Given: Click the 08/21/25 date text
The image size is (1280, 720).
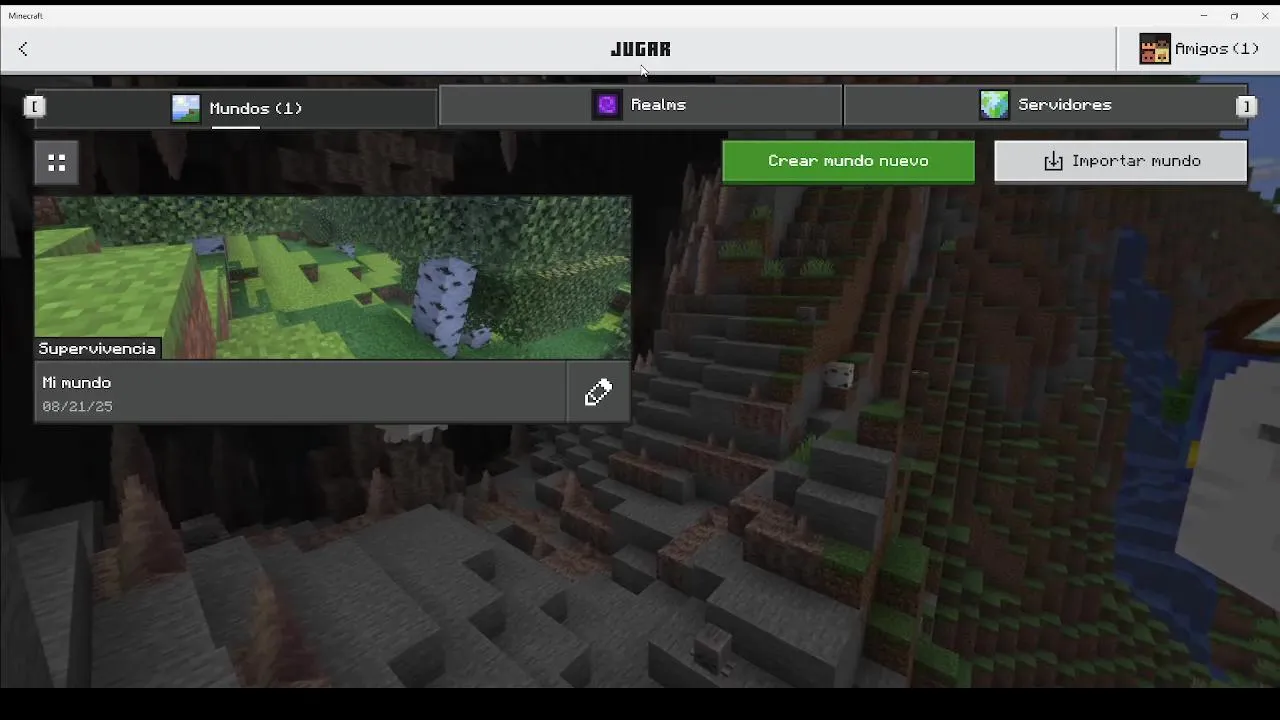Looking at the screenshot, I should coord(77,407).
